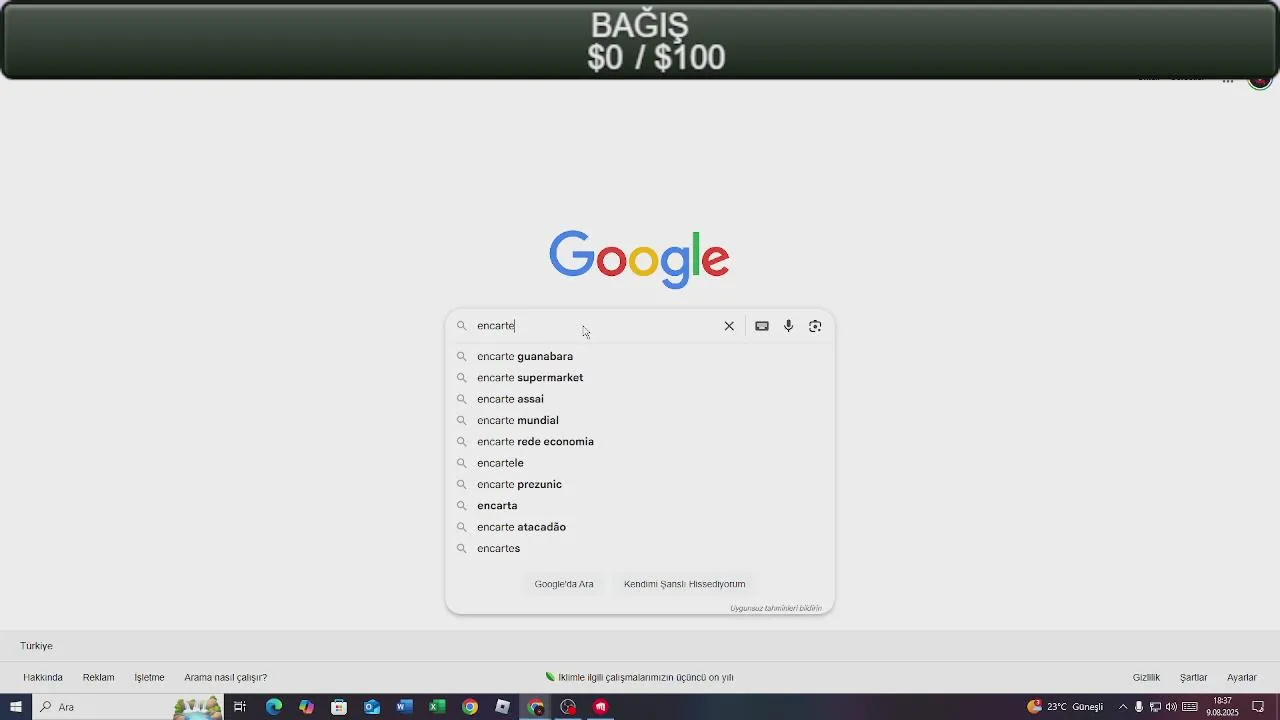Open the 'Hakkında' footer link

[43, 677]
